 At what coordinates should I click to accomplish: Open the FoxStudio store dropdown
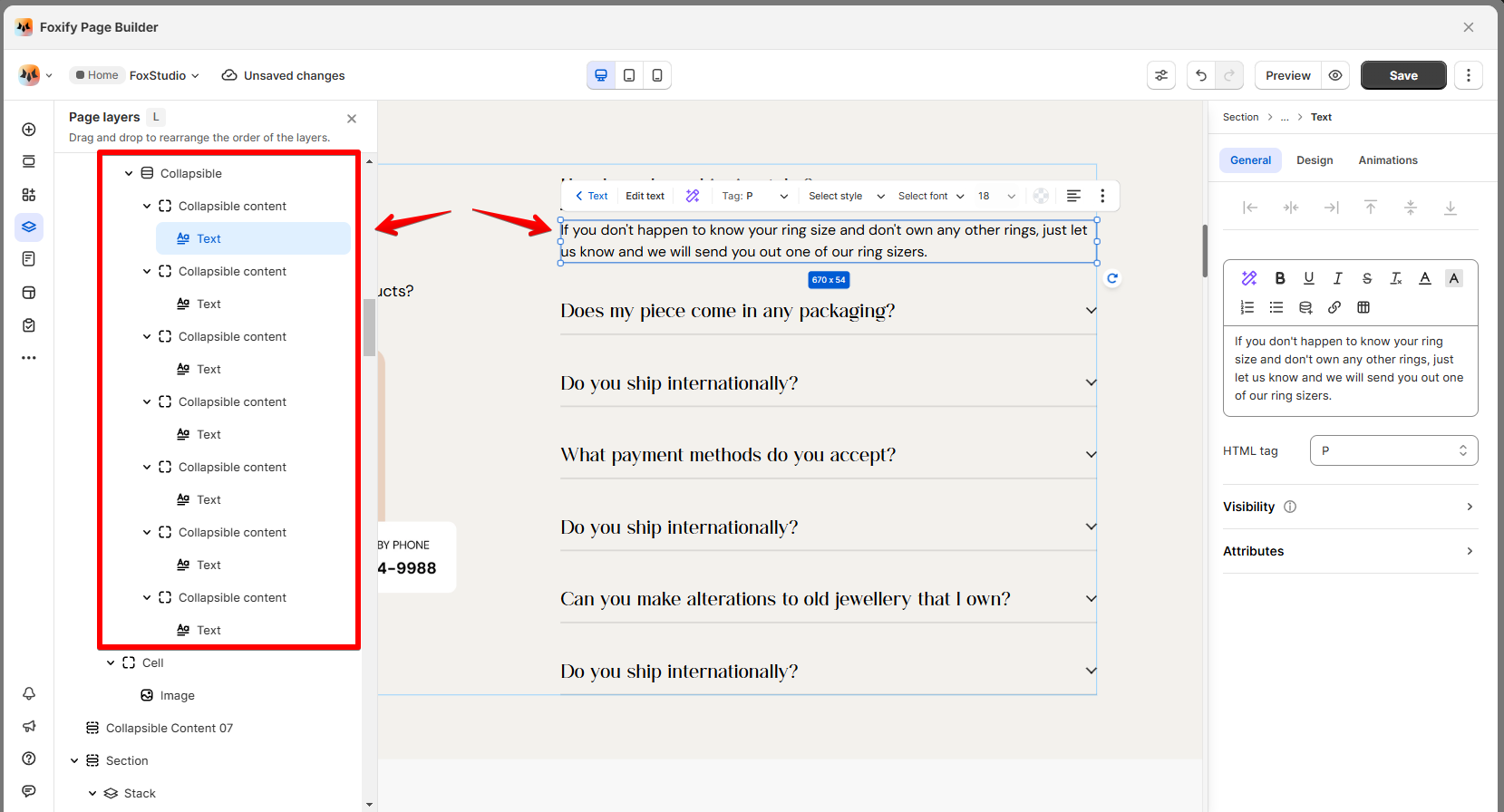coord(164,75)
